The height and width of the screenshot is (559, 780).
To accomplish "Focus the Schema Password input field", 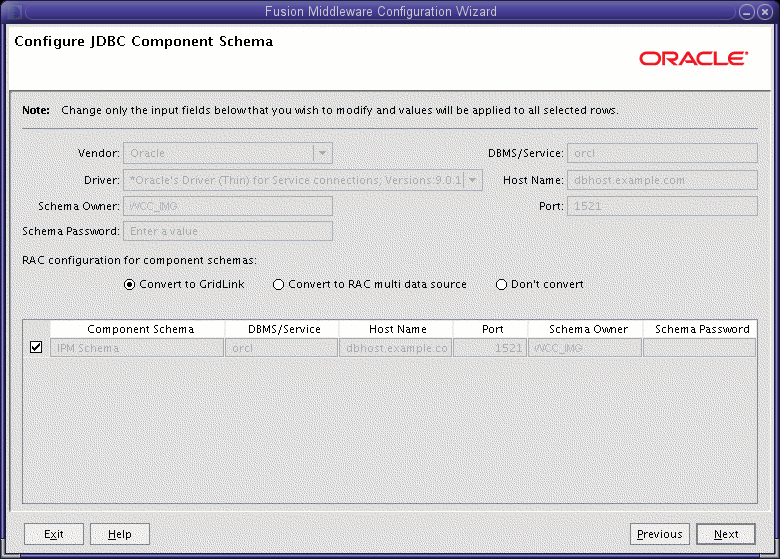I will pos(228,231).
